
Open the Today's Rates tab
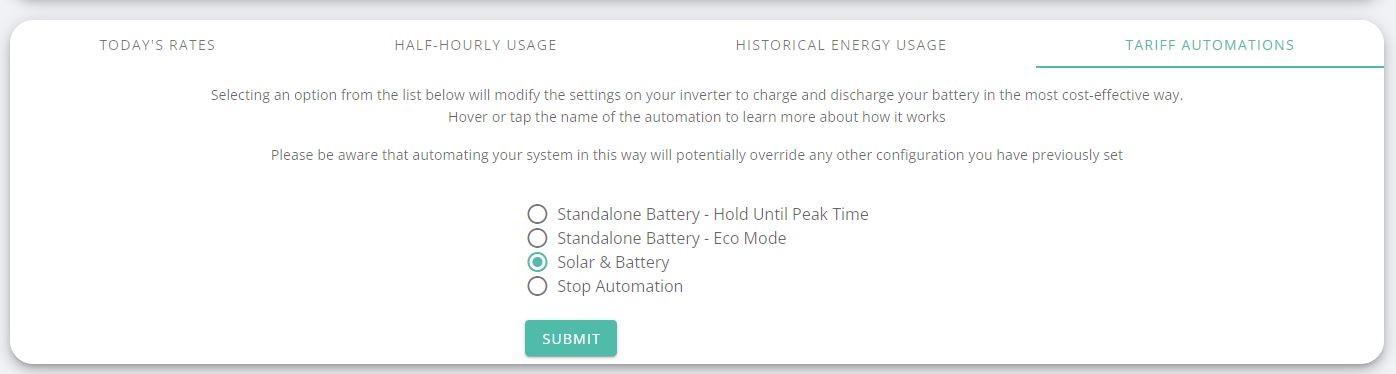click(x=157, y=45)
